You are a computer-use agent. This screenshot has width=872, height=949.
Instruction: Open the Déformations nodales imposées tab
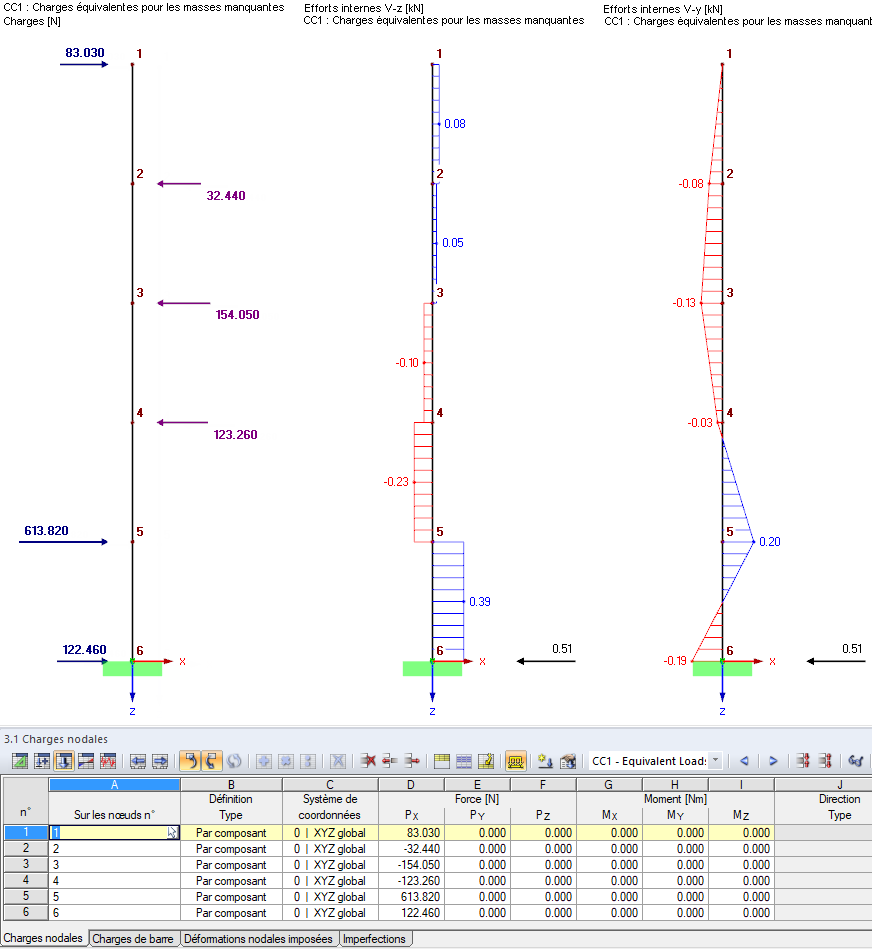pyautogui.click(x=258, y=939)
